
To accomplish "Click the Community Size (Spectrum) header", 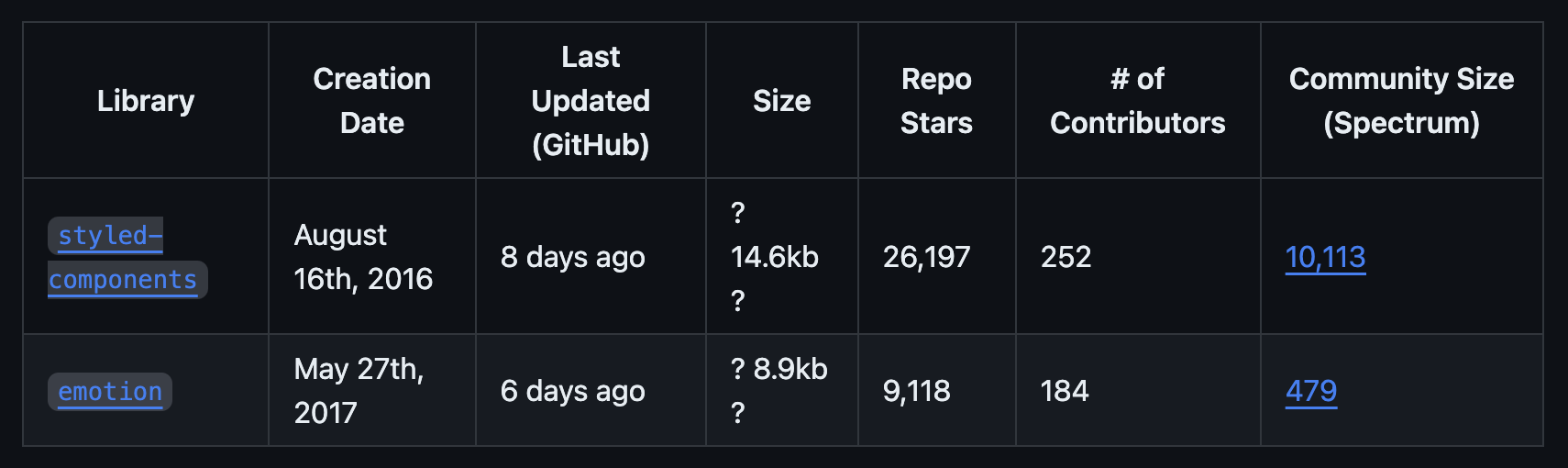I will [1401, 100].
